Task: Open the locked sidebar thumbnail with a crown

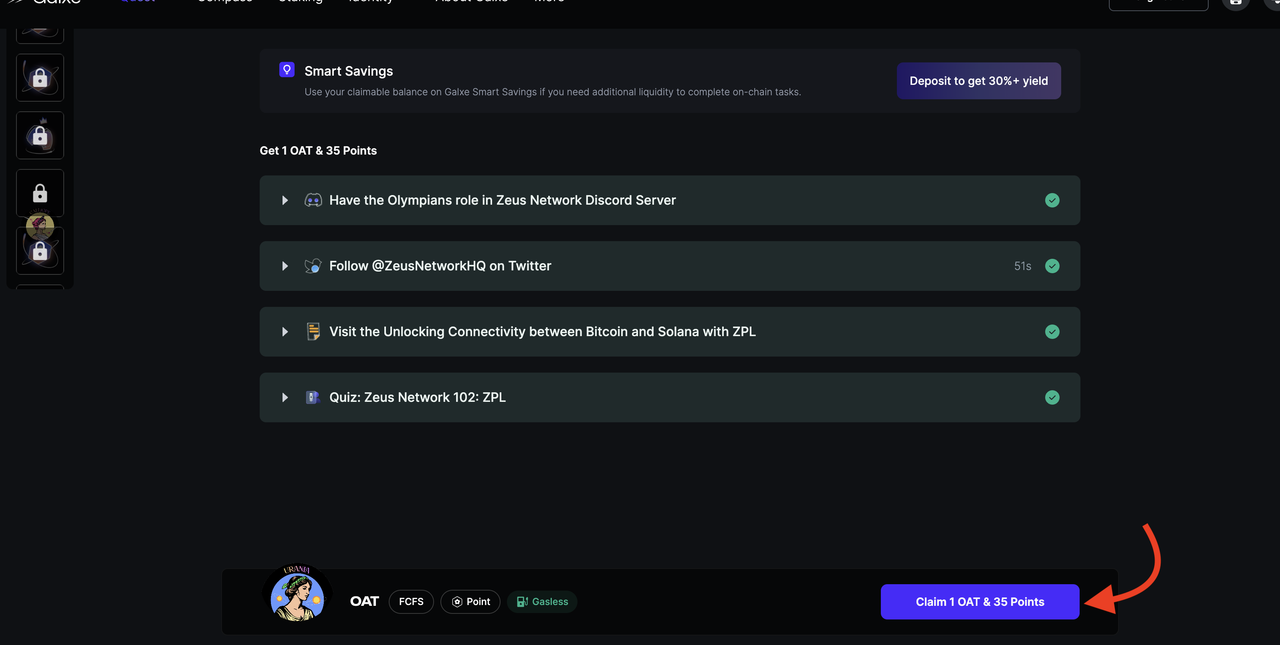Action: pyautogui.click(x=40, y=135)
